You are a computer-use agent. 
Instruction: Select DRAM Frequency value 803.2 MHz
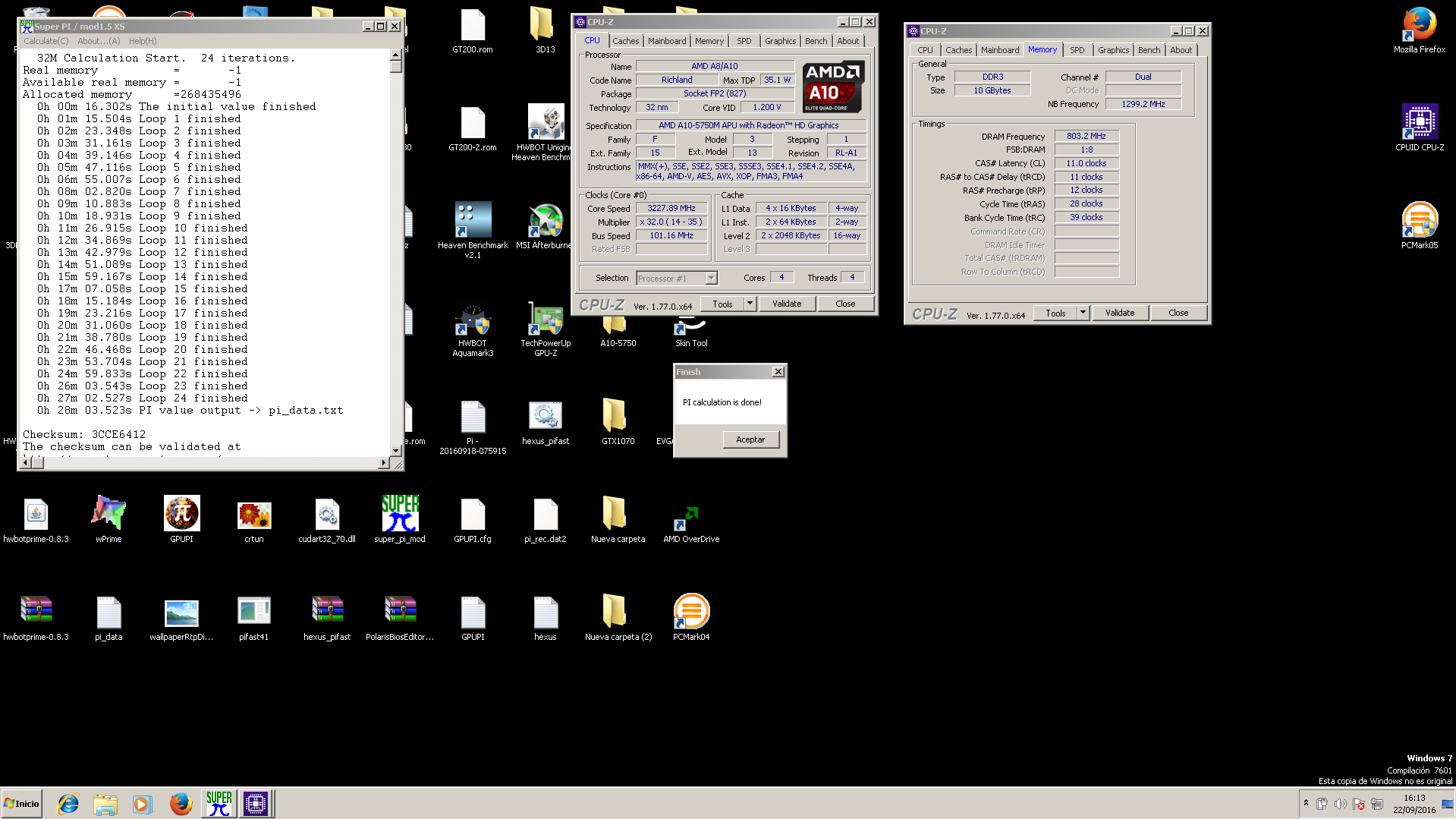click(x=1086, y=137)
